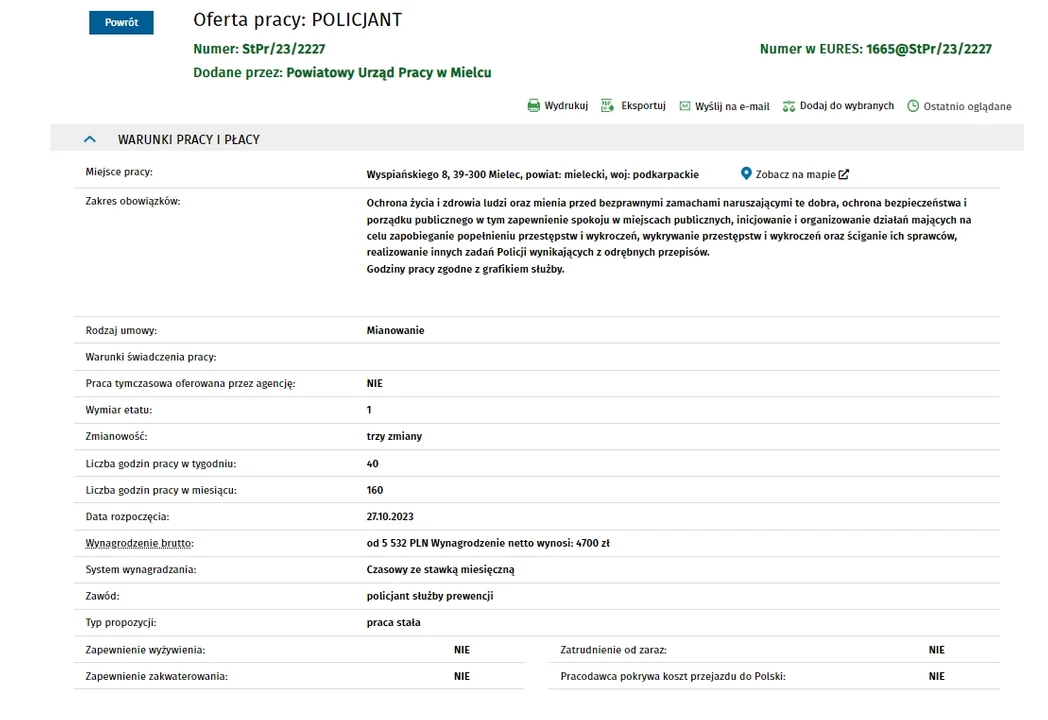Click the Wynagrodzenie brutto label
Screen dimensions: 1048x720
139,544
